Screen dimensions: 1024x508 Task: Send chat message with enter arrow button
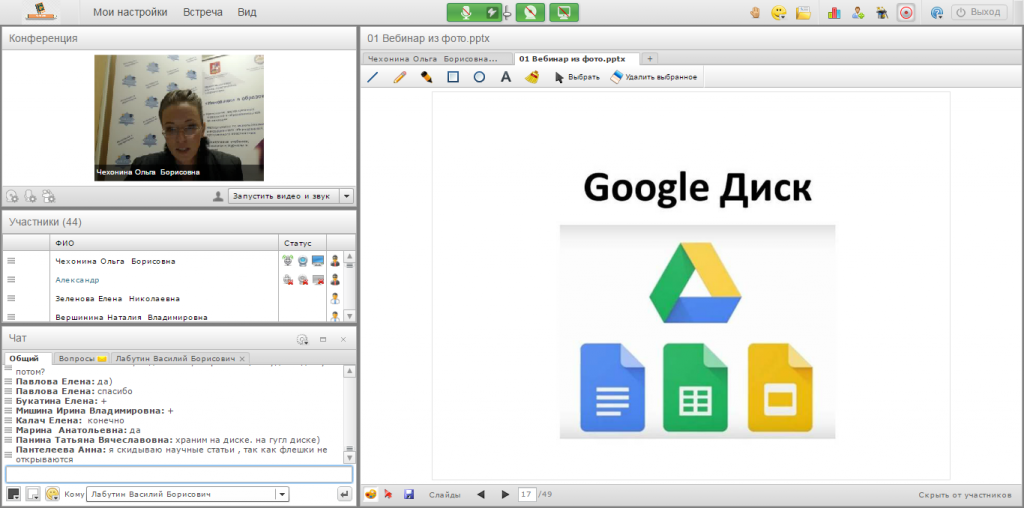tap(345, 494)
